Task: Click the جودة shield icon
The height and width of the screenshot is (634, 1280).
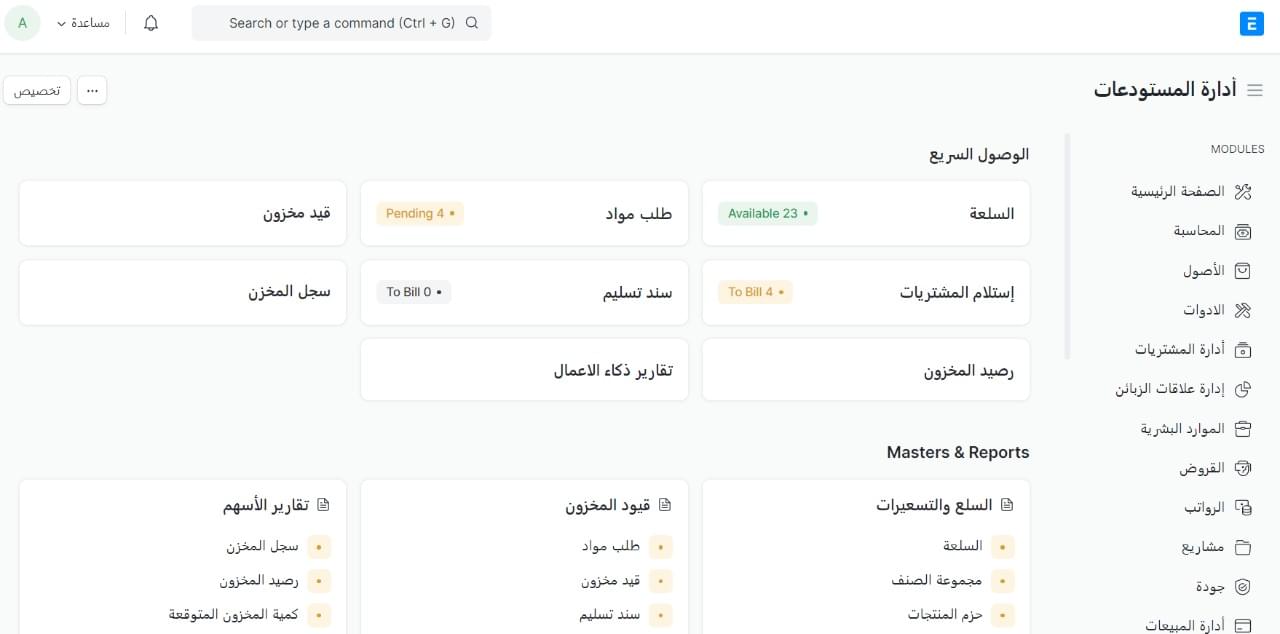Action: click(x=1243, y=587)
